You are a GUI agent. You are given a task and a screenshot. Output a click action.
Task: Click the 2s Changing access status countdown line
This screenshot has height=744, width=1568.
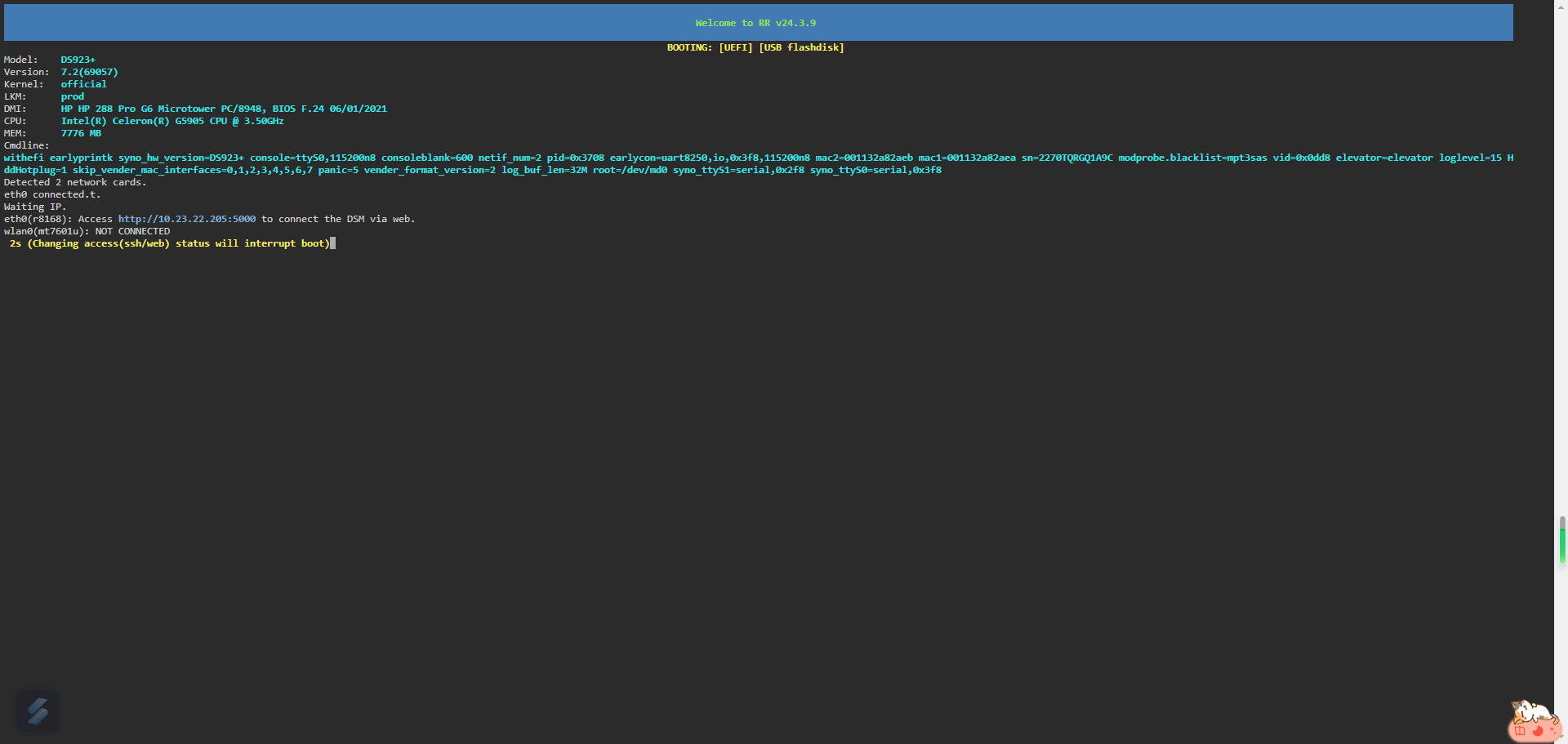point(170,243)
